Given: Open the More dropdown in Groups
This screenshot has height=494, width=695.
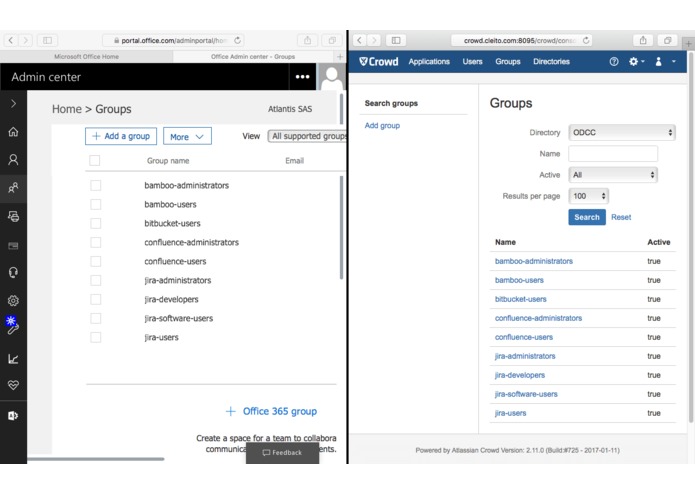Looking at the screenshot, I should pos(187,136).
